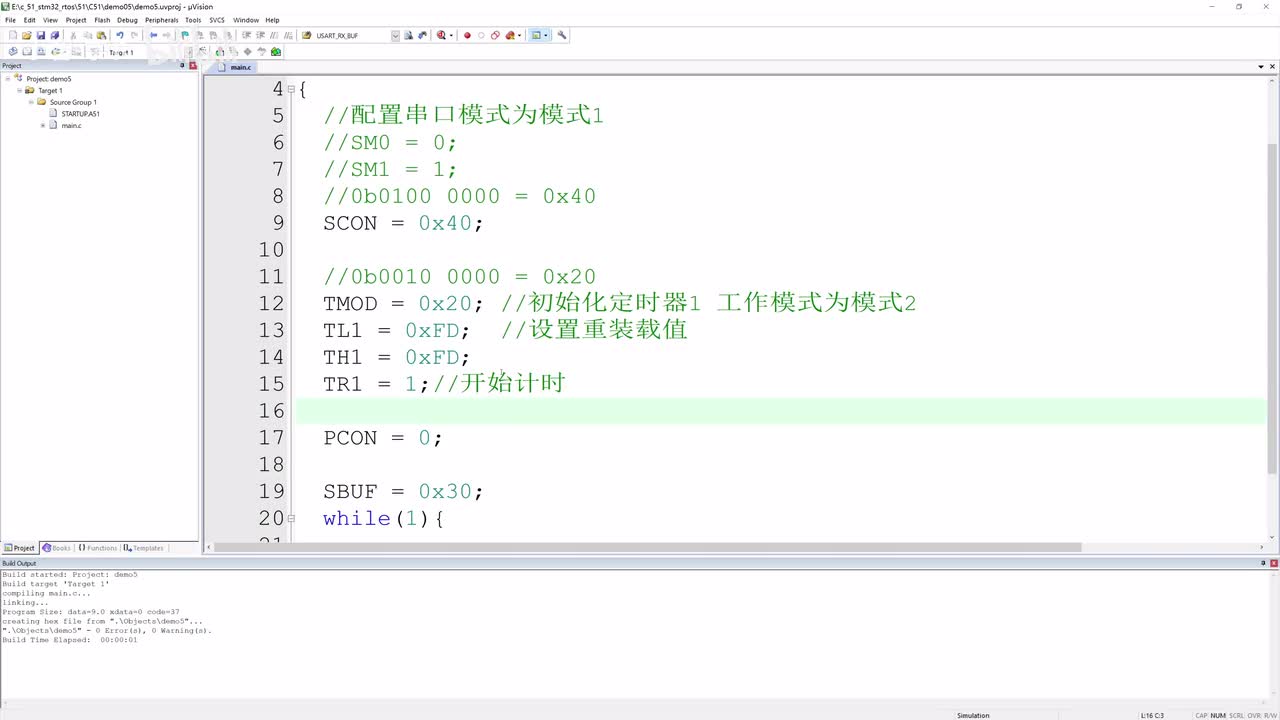The image size is (1280, 720).
Task: Select the Project panel tab
Action: click(20, 548)
